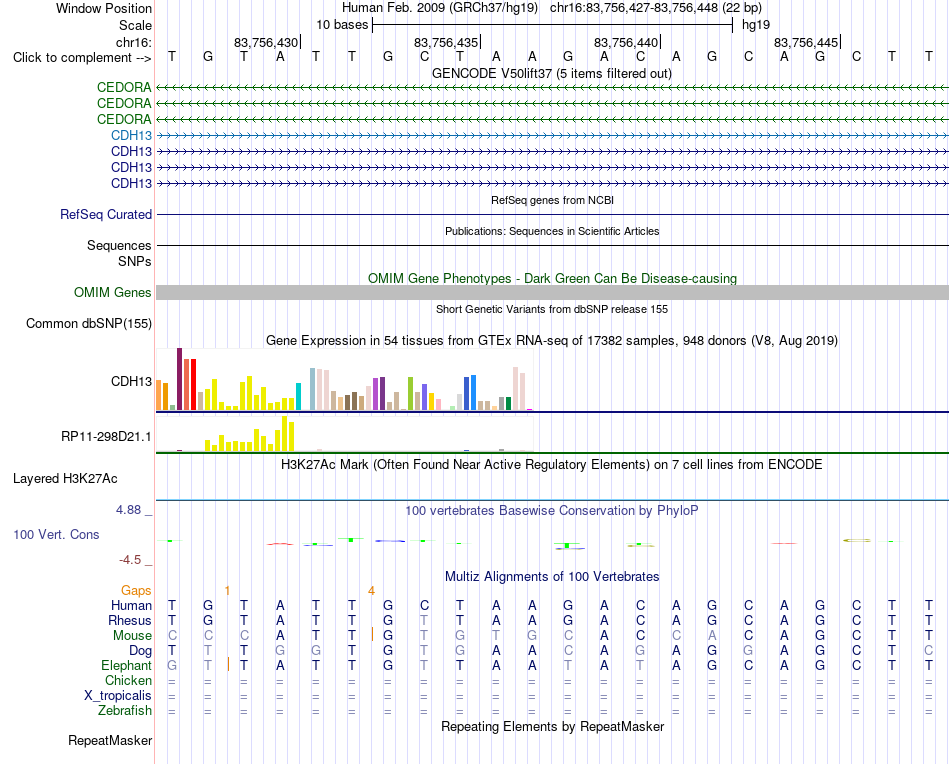Click the RepeatMasker side label
The image size is (950, 764).
110,740
